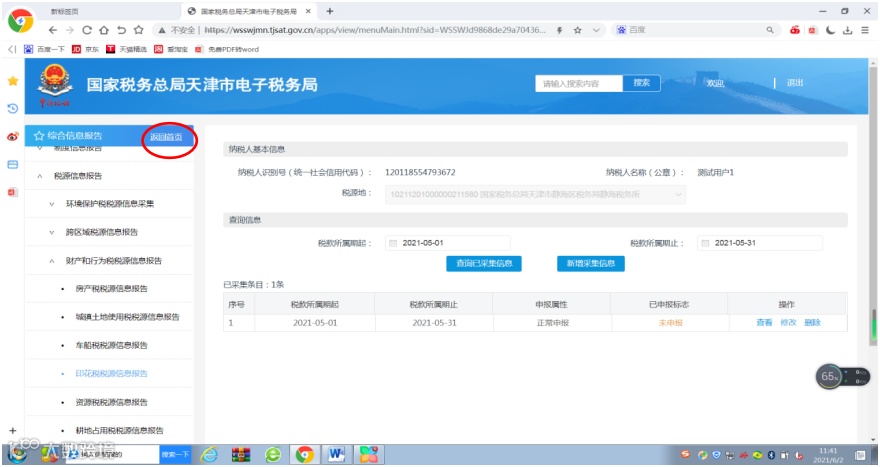
Task: Open the downloads icon in browser toolbar
Action: click(x=847, y=30)
